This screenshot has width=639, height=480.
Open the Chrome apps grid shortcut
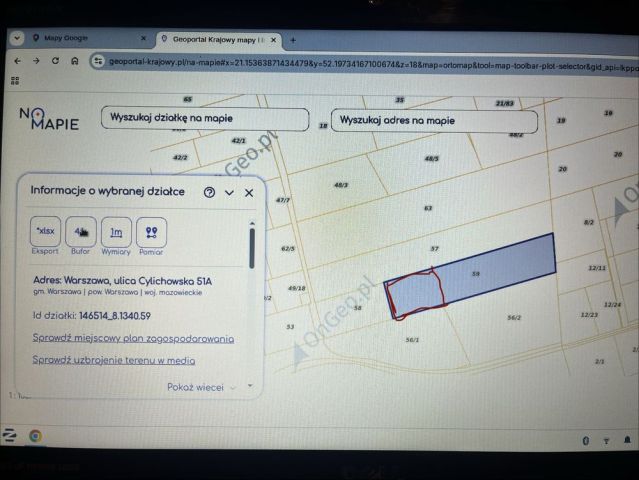[15, 81]
